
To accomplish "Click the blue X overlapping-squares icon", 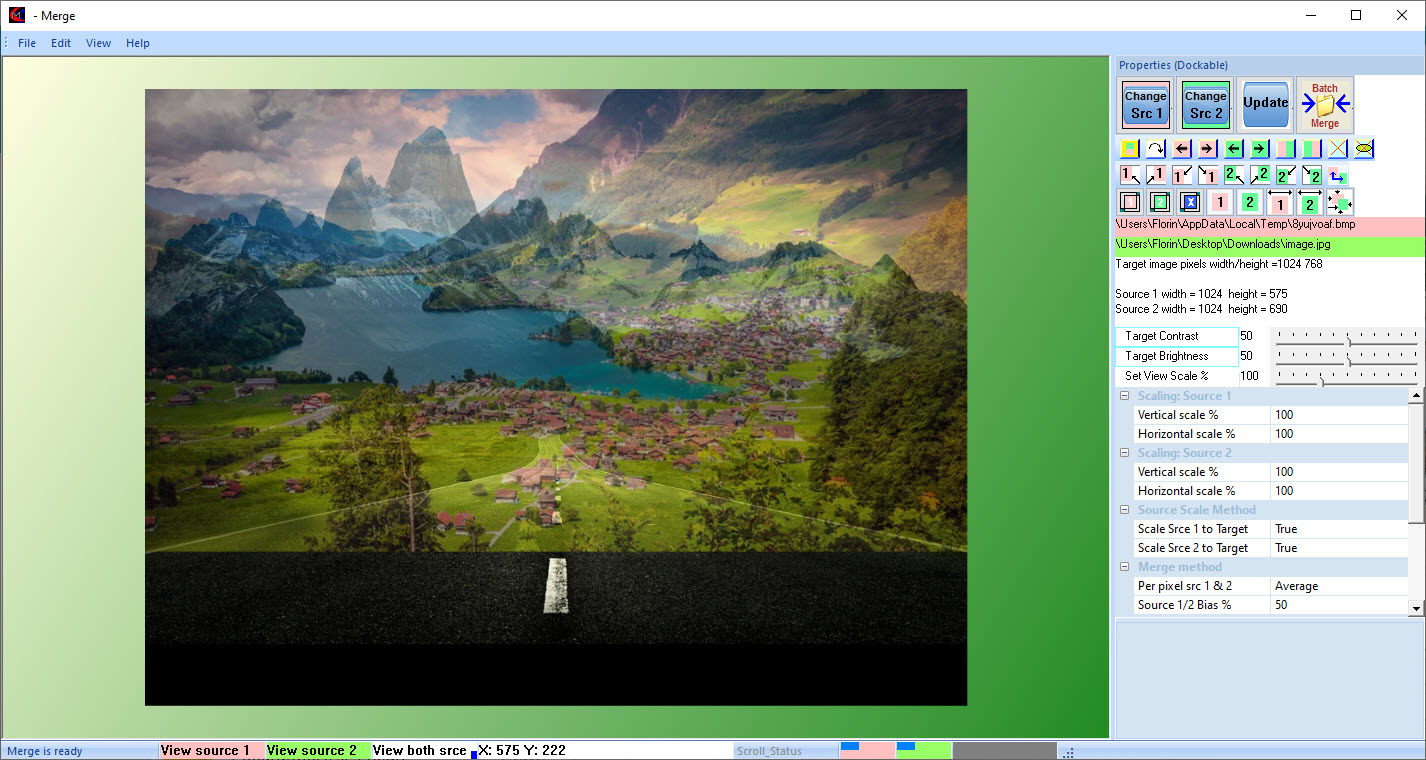I will (1189, 202).
